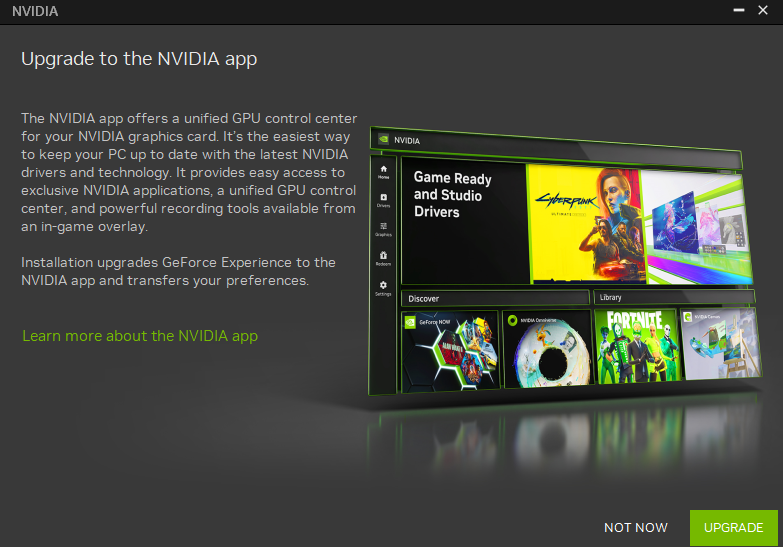Click the 'Upgrade to the NVIDIA app' heading
783x547 pixels.
tap(139, 59)
